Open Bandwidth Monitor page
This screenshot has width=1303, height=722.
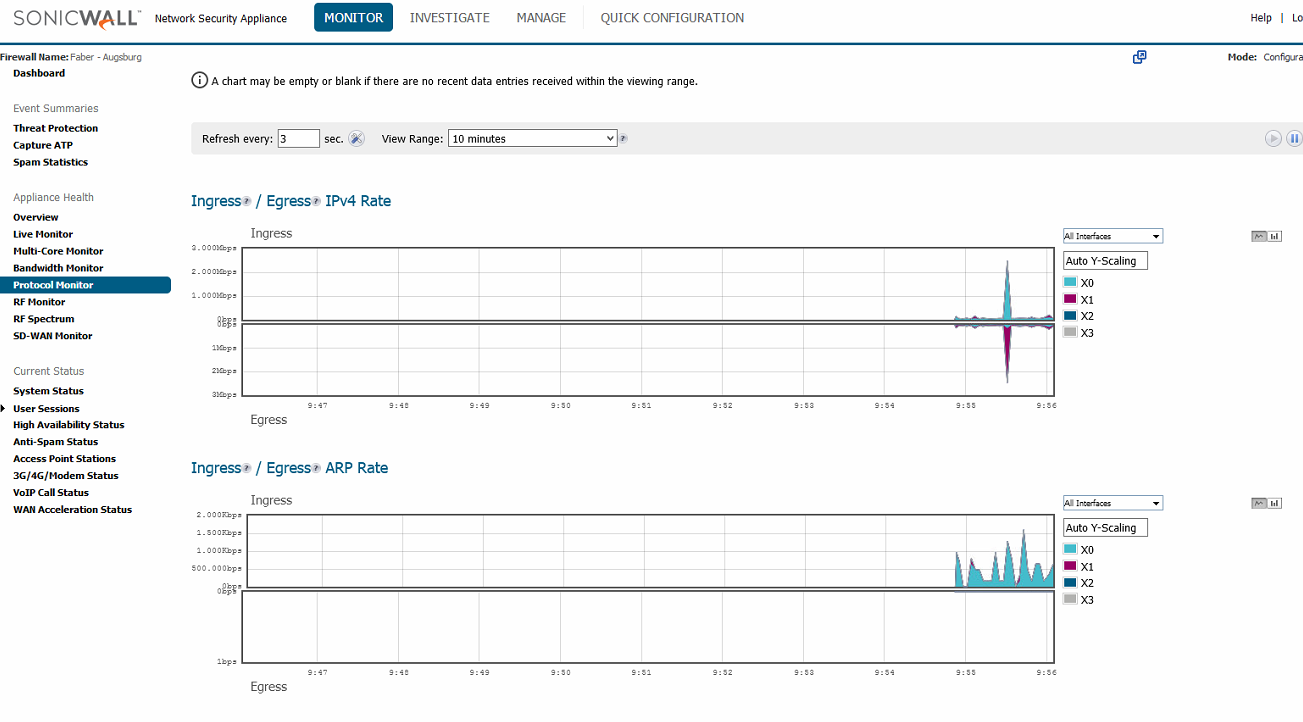(58, 268)
